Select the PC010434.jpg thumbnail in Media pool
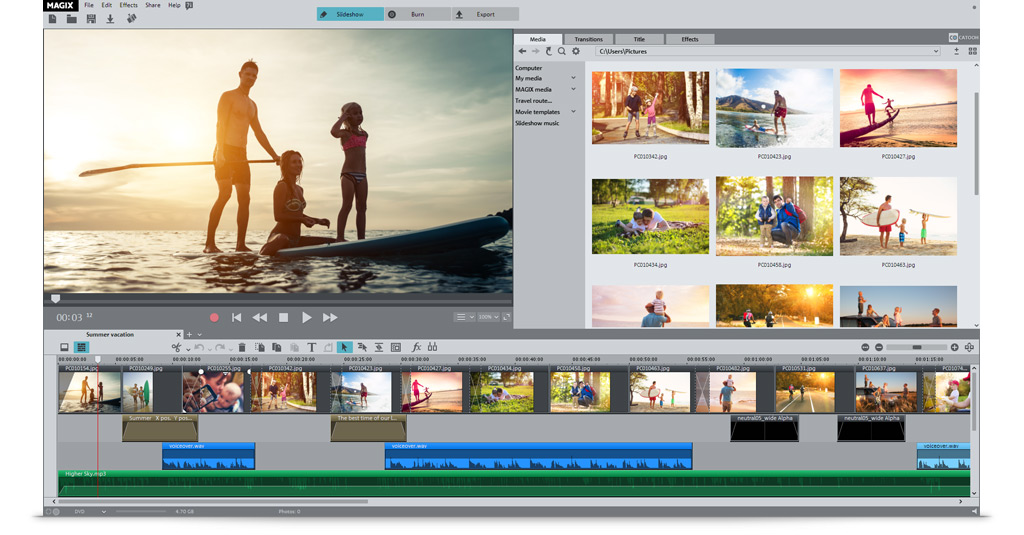 click(x=650, y=216)
